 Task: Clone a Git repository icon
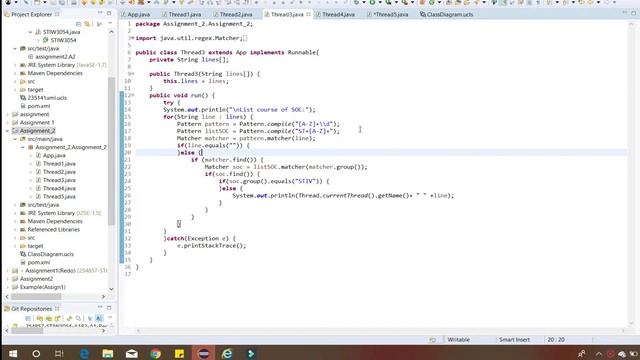click(x=49, y=318)
